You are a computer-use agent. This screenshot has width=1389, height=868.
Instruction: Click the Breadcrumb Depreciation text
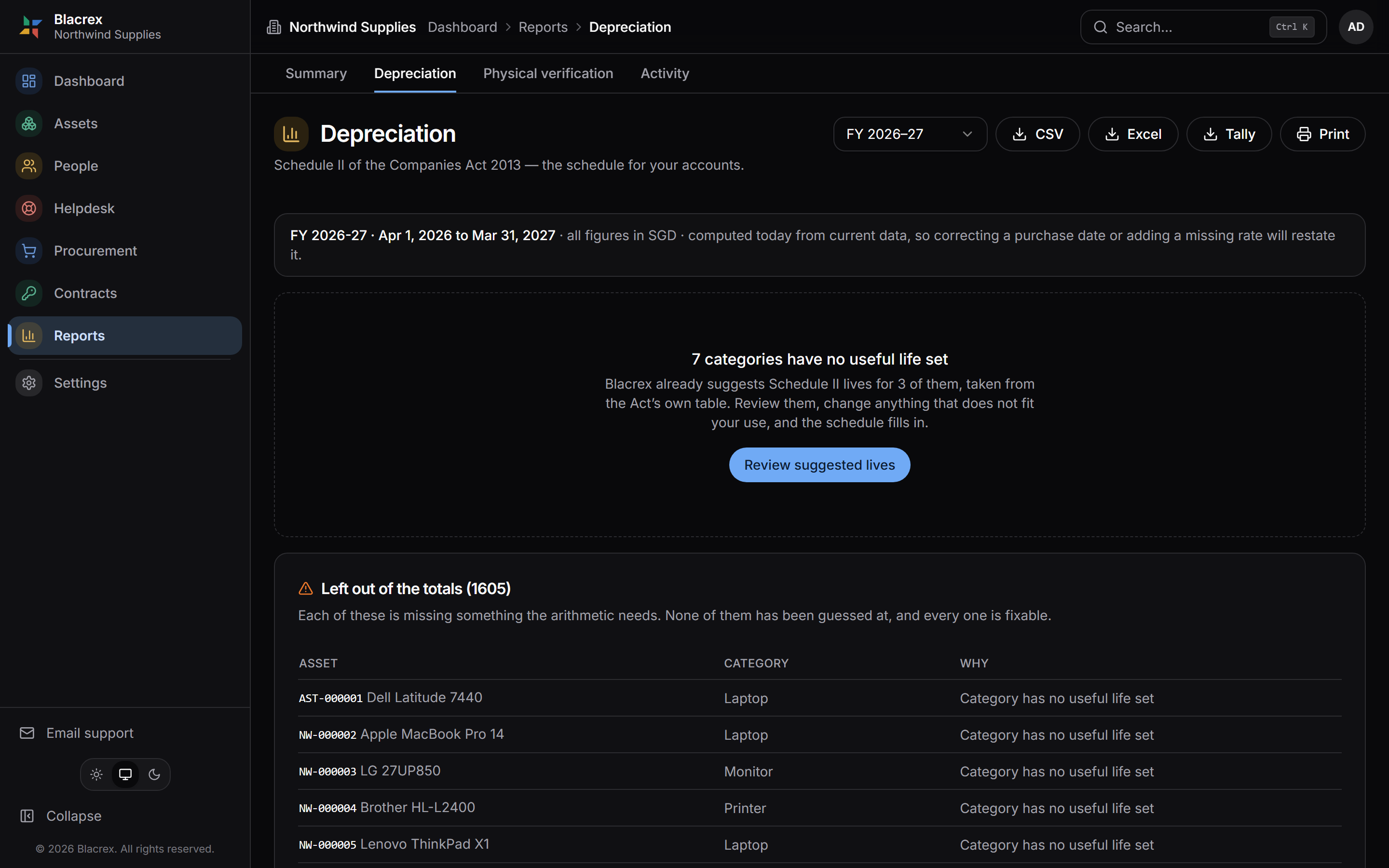[630, 27]
